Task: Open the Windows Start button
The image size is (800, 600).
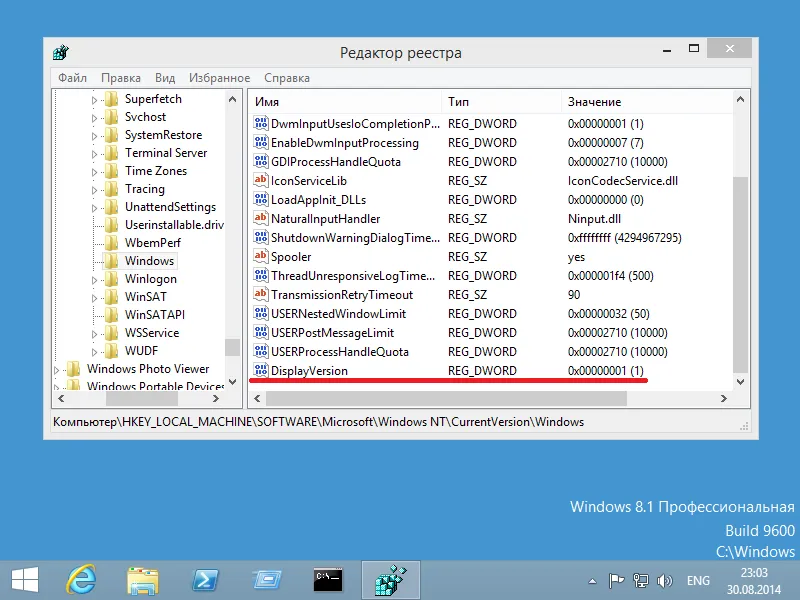Action: [x=24, y=580]
